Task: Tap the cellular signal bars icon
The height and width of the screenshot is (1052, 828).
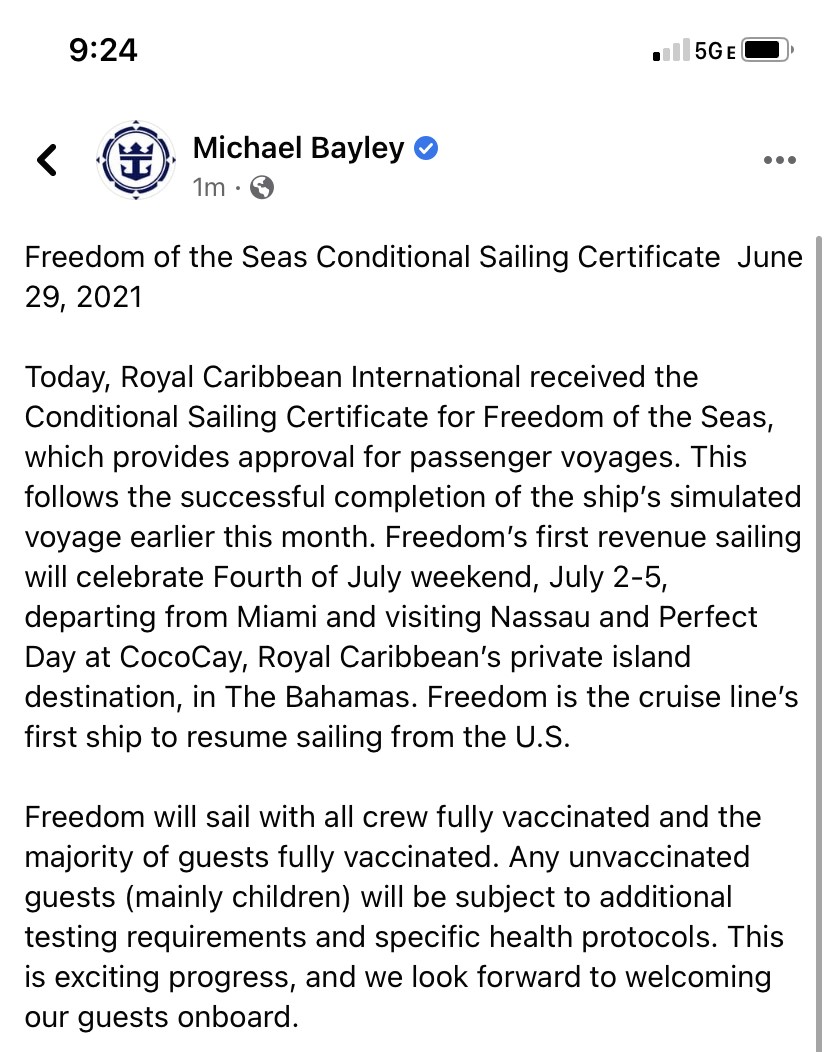Action: (670, 50)
